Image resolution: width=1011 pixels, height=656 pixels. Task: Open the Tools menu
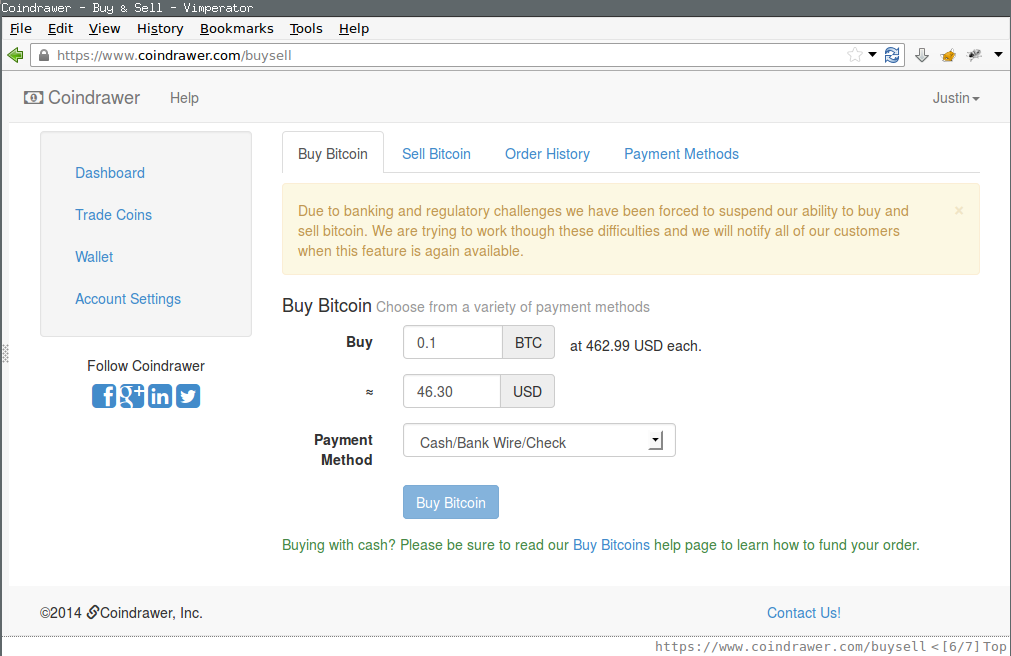(306, 29)
